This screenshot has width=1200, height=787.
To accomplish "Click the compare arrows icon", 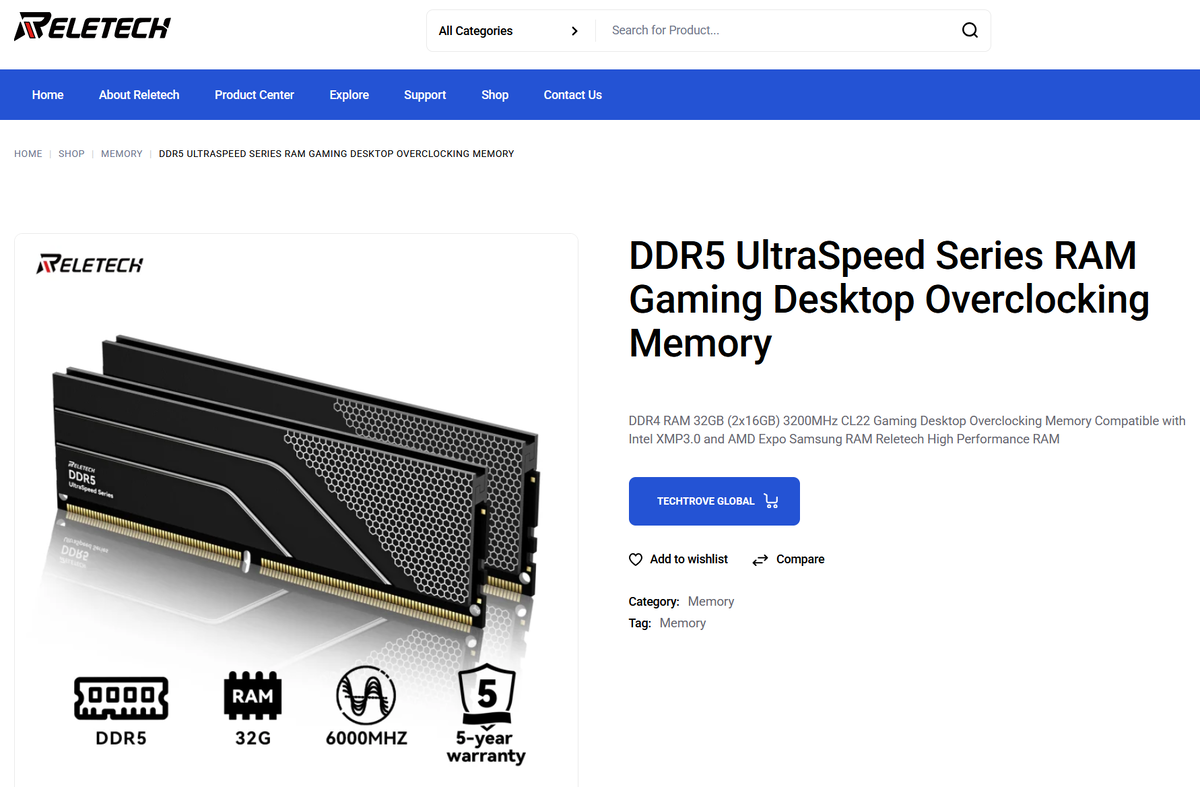I will 760,560.
